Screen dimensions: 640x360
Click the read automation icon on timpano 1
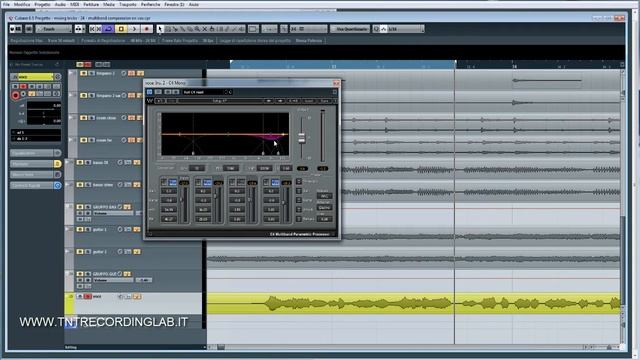(x=131, y=73)
